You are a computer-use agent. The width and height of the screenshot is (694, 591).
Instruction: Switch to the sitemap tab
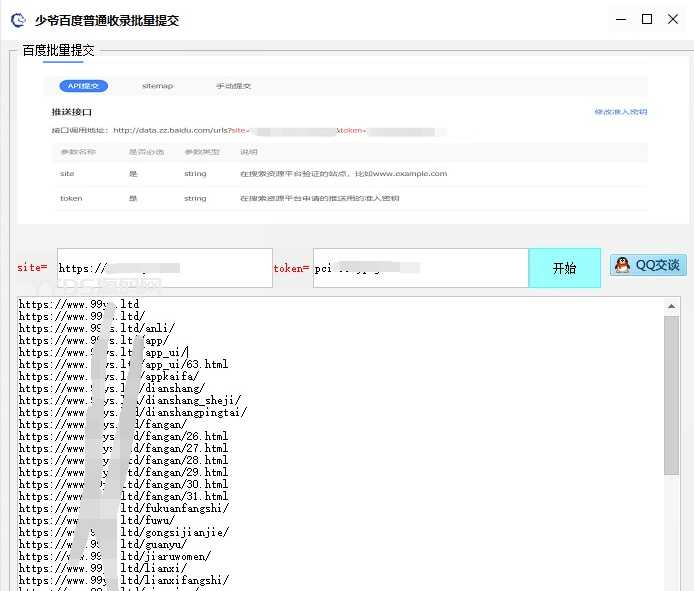pyautogui.click(x=157, y=86)
